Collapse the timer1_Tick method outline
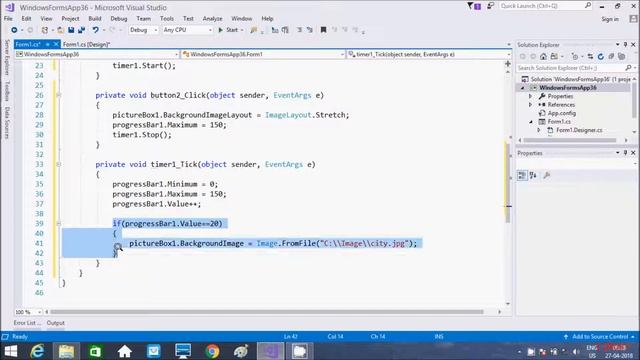 coord(58,164)
